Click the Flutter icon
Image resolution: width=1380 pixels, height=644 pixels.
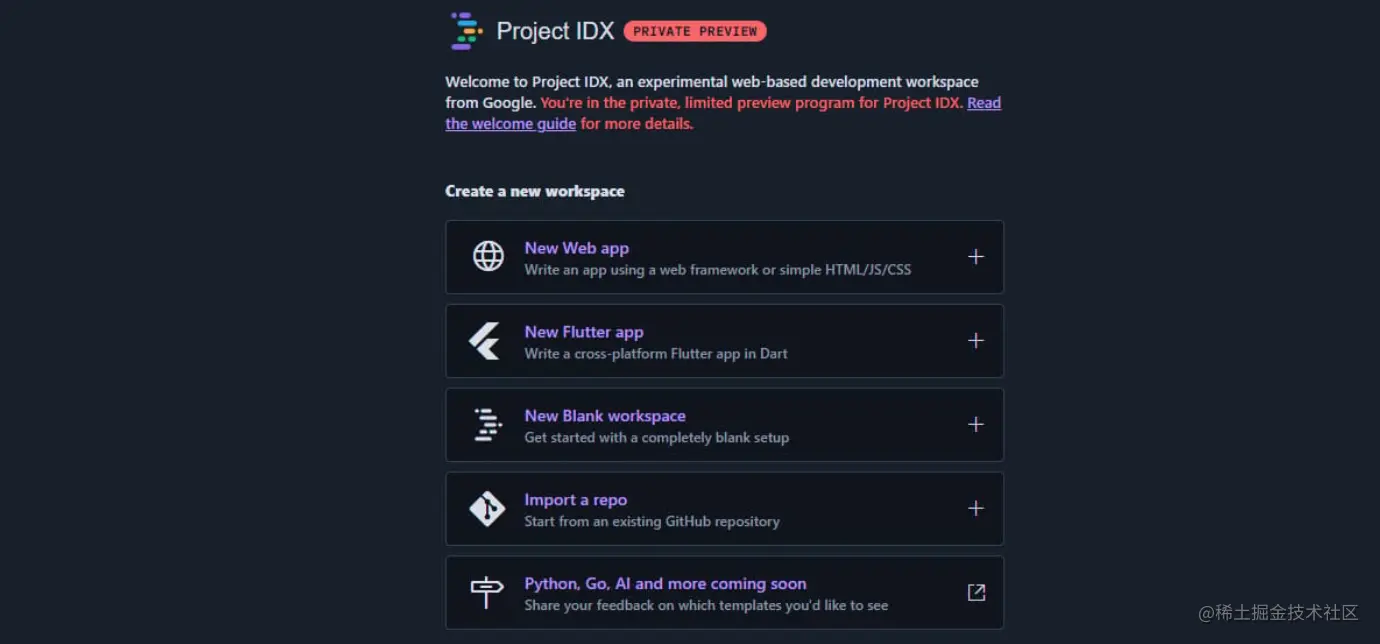click(x=486, y=340)
